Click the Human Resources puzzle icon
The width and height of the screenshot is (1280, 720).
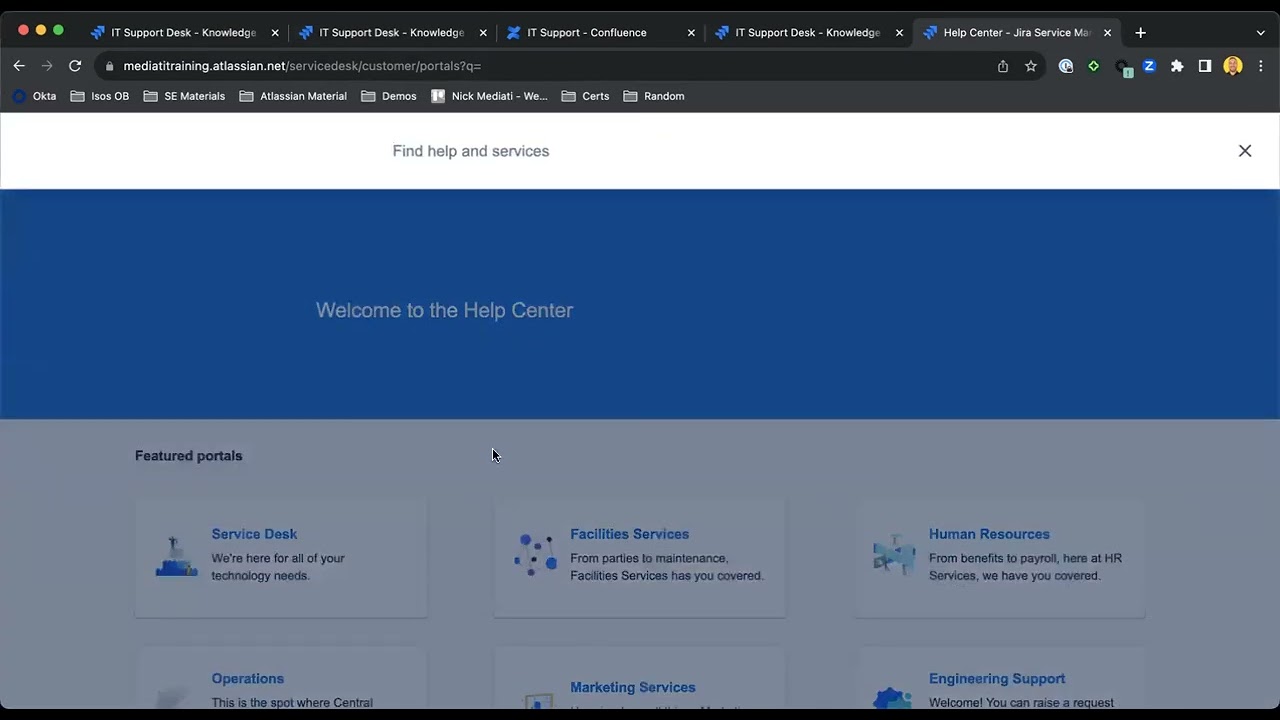tap(894, 555)
